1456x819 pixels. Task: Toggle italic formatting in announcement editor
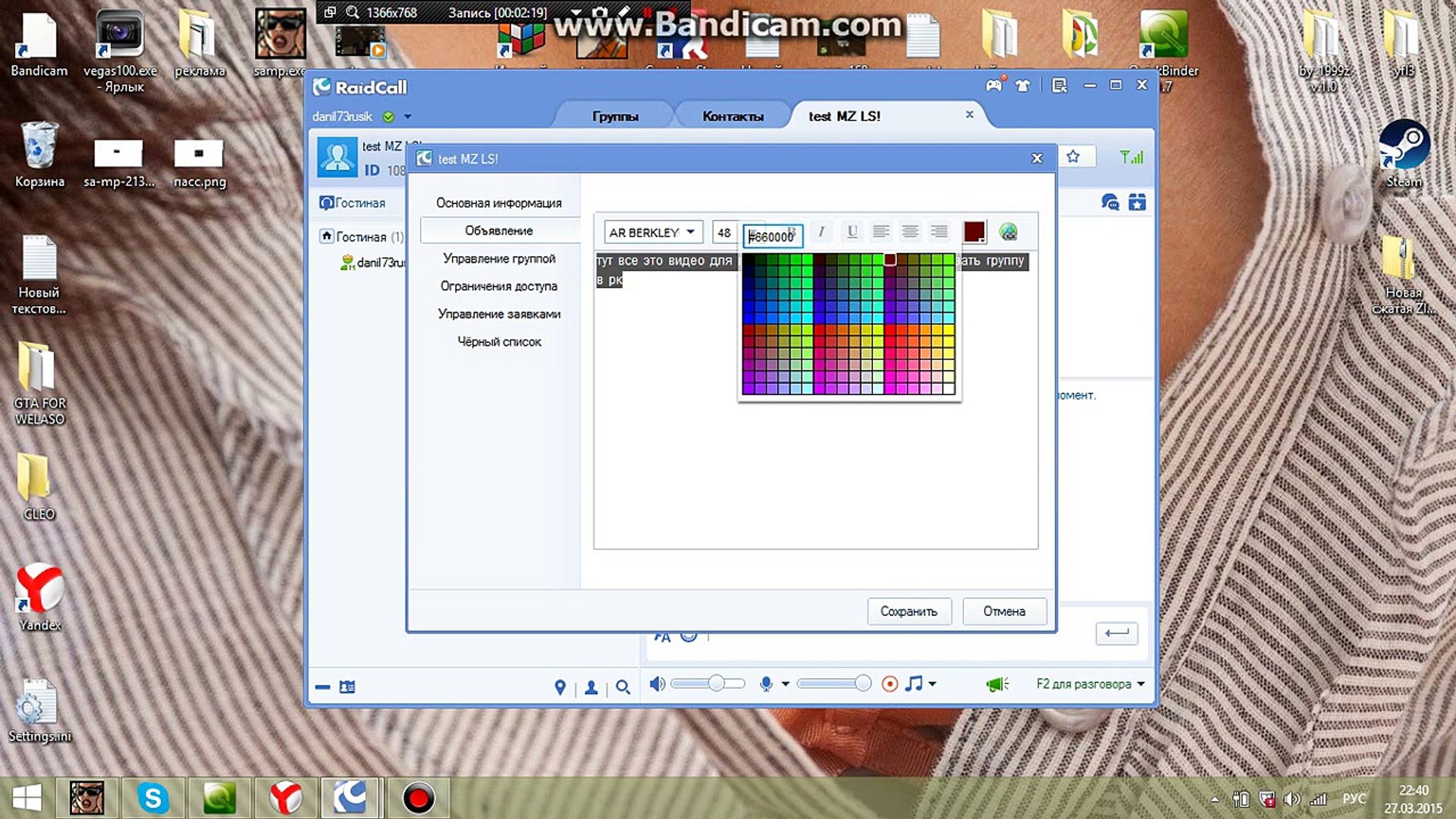[821, 232]
